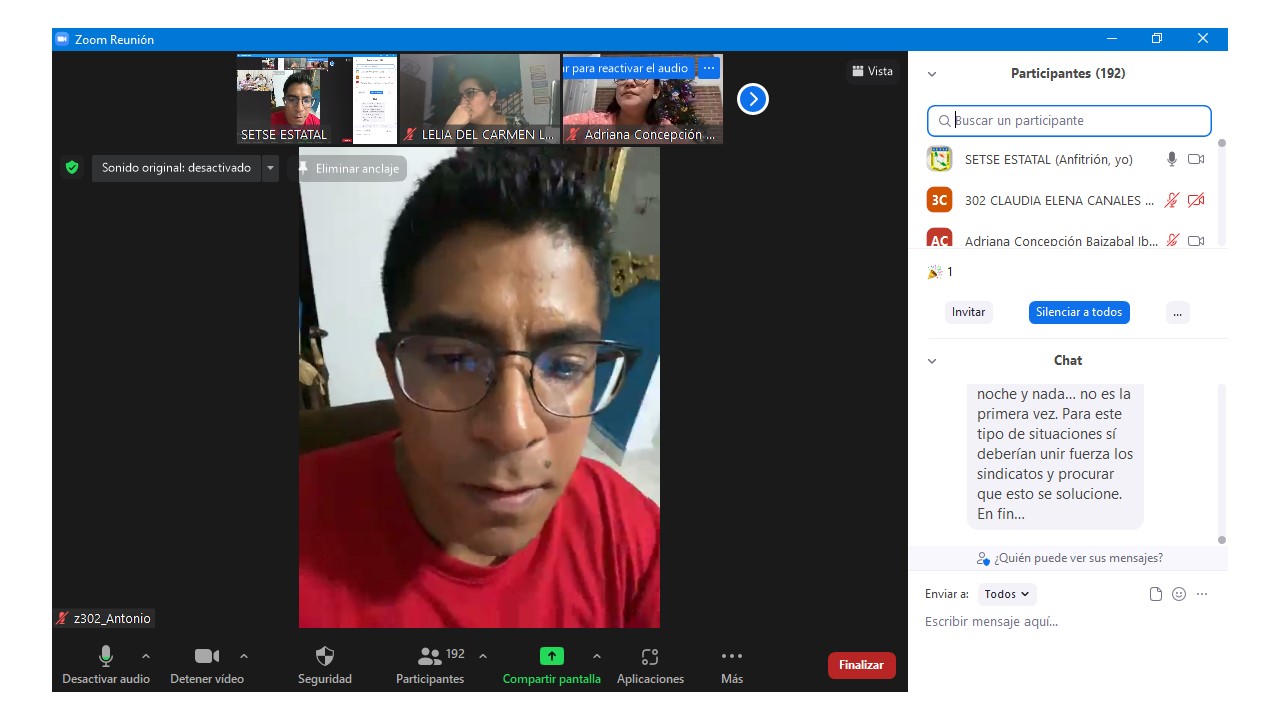
Task: Open the Seguridad shield menu
Action: 325,665
